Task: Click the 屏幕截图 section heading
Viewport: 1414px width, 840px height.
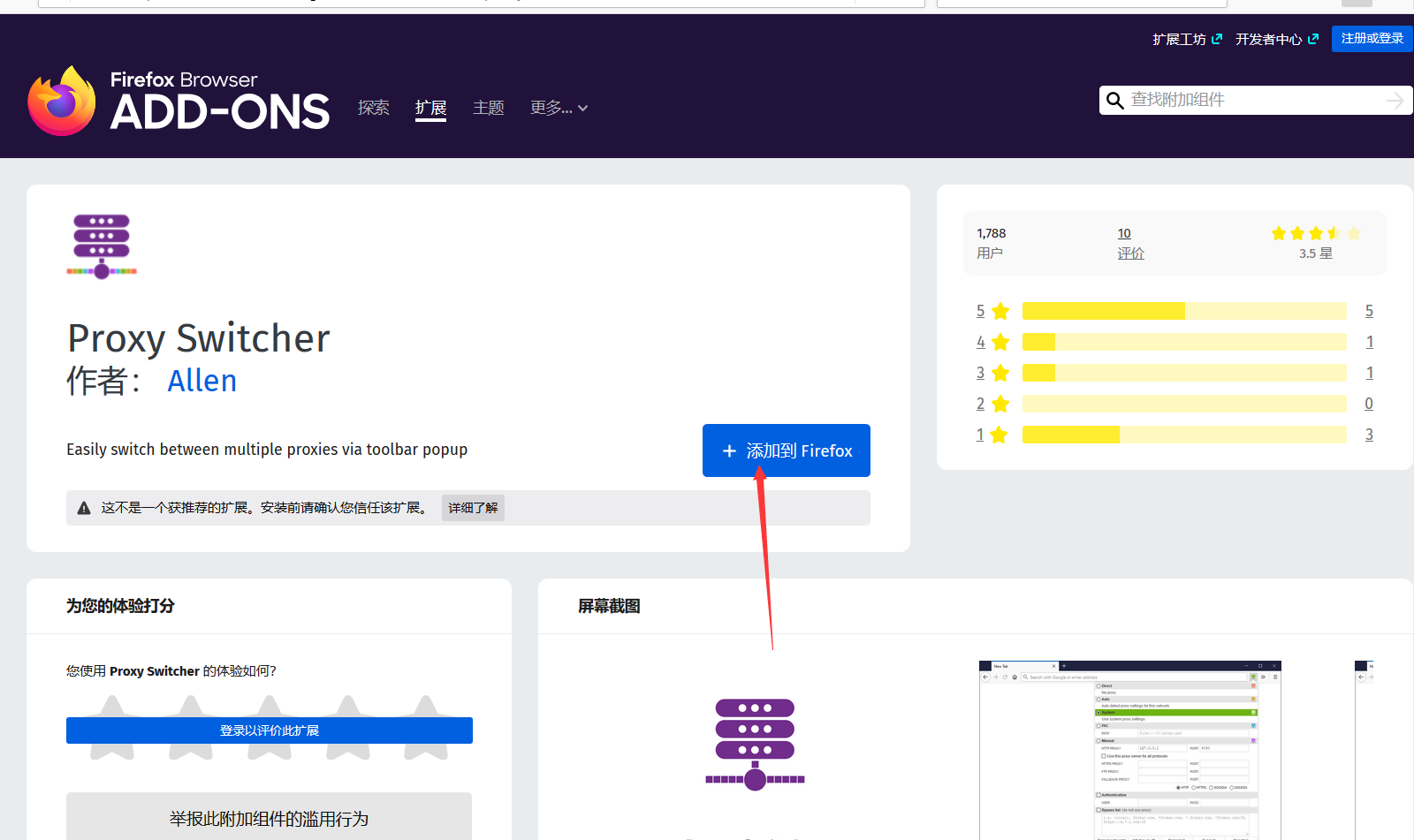Action: [609, 606]
